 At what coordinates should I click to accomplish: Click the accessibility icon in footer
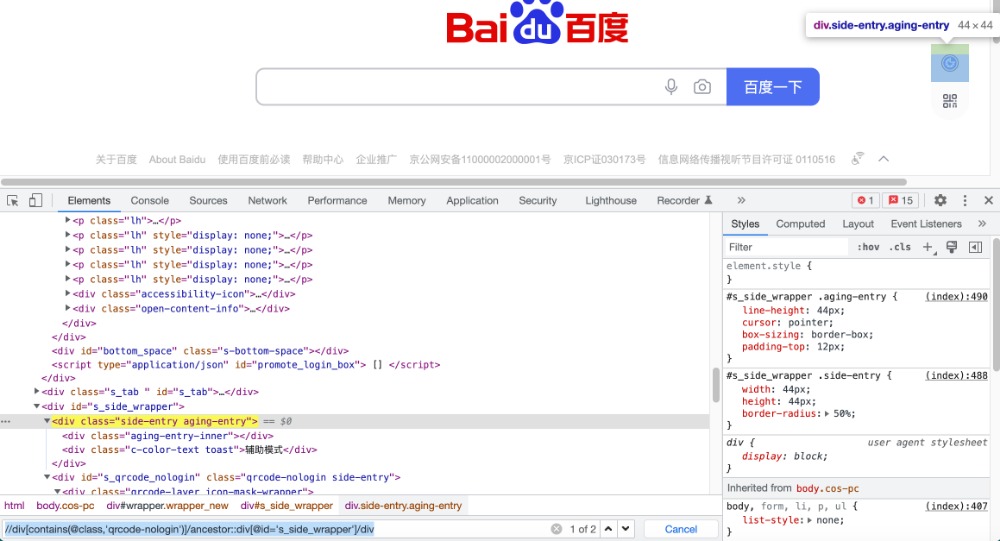858,159
